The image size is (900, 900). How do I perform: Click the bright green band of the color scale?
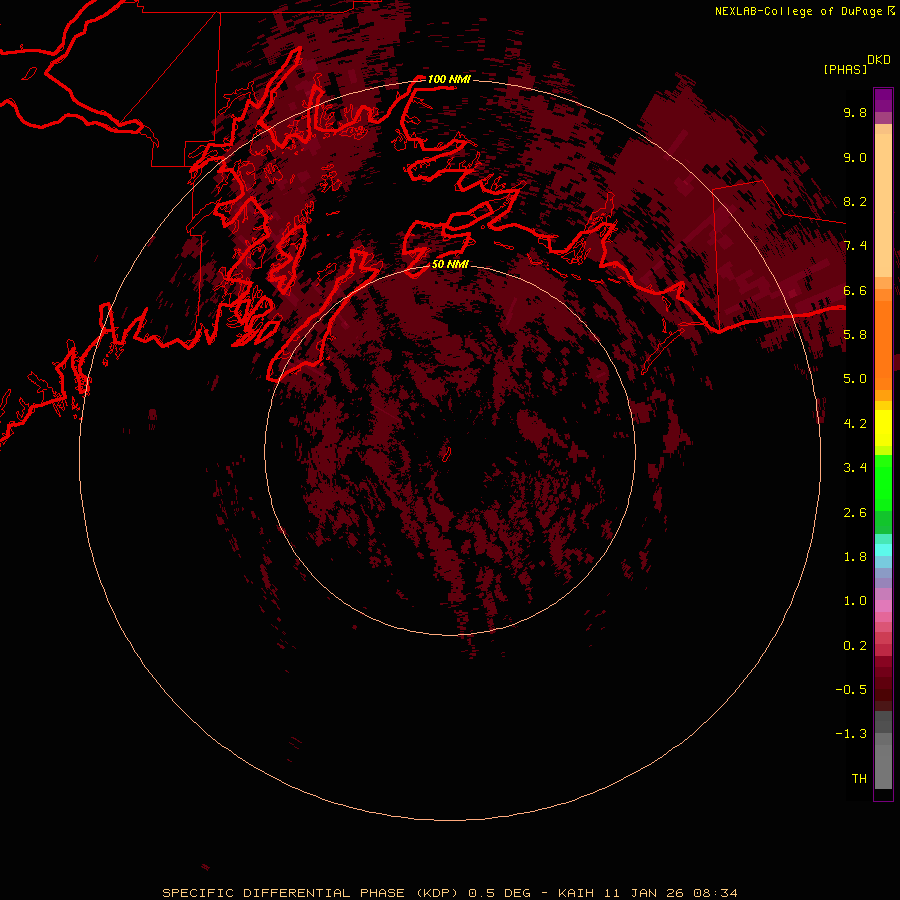point(883,482)
